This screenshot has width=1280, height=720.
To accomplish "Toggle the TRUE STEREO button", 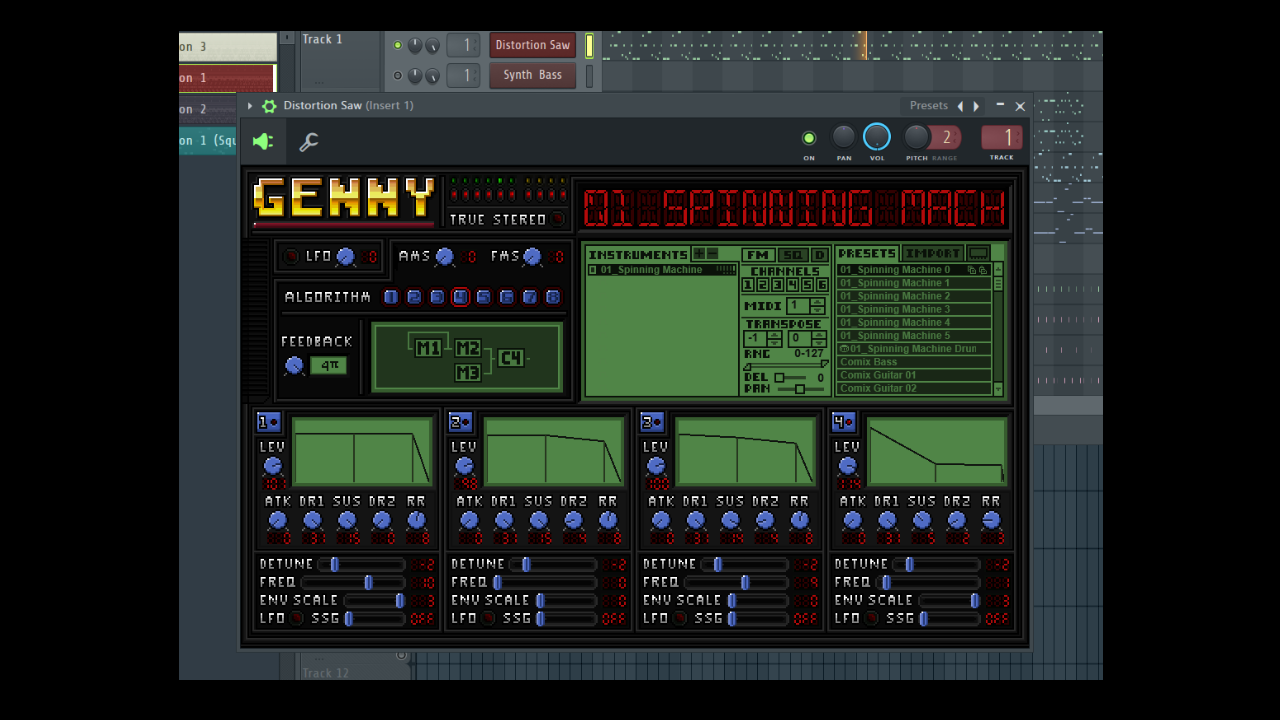I will coord(558,219).
